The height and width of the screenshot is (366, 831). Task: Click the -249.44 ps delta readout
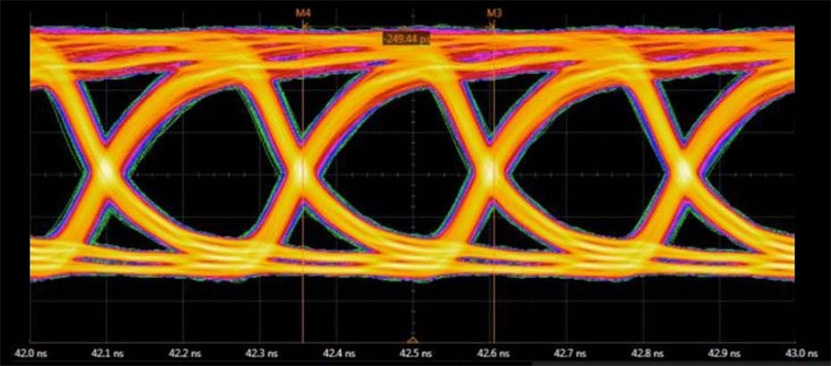[406, 38]
